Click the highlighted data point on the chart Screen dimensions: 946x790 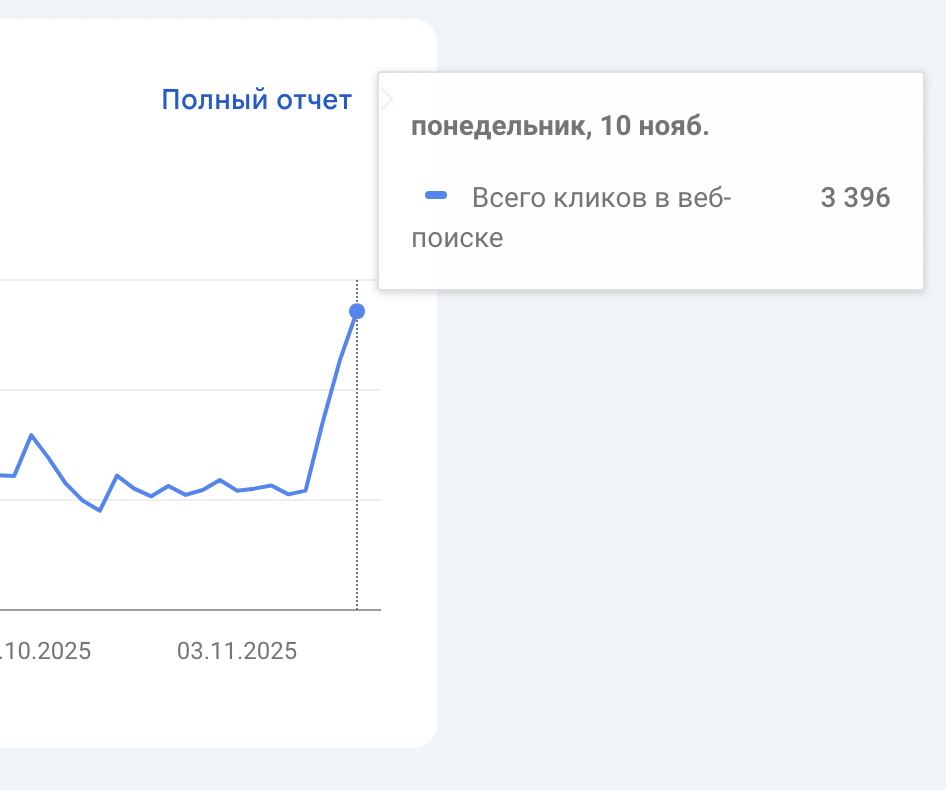[x=357, y=312]
